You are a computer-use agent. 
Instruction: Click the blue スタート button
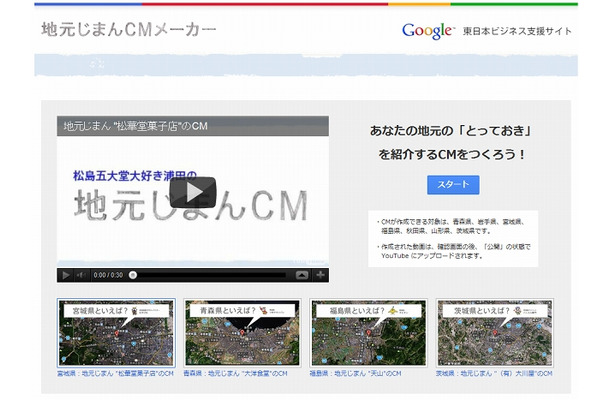tap(453, 185)
